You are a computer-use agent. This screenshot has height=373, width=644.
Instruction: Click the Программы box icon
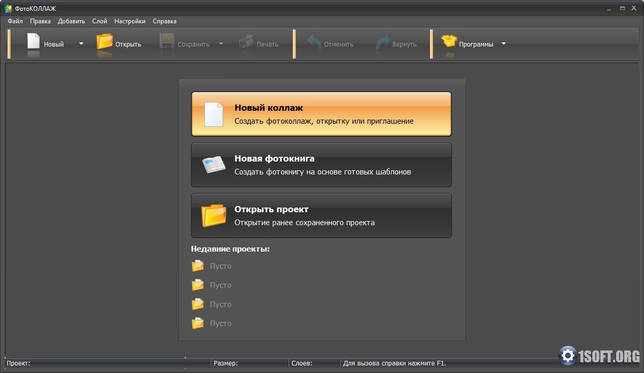tap(449, 41)
